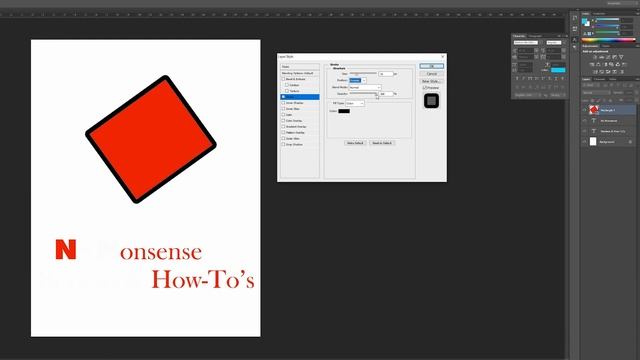Click the lock icon on Background layer
This screenshot has height=360, width=640.
[x=630, y=142]
